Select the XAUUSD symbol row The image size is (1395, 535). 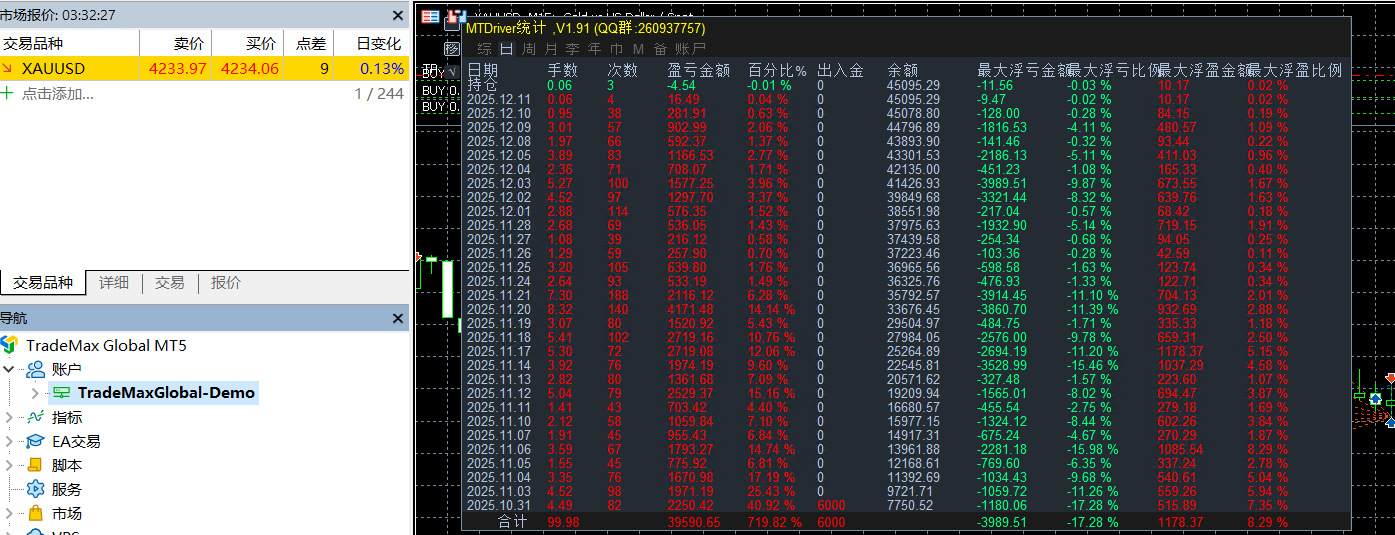click(x=204, y=69)
